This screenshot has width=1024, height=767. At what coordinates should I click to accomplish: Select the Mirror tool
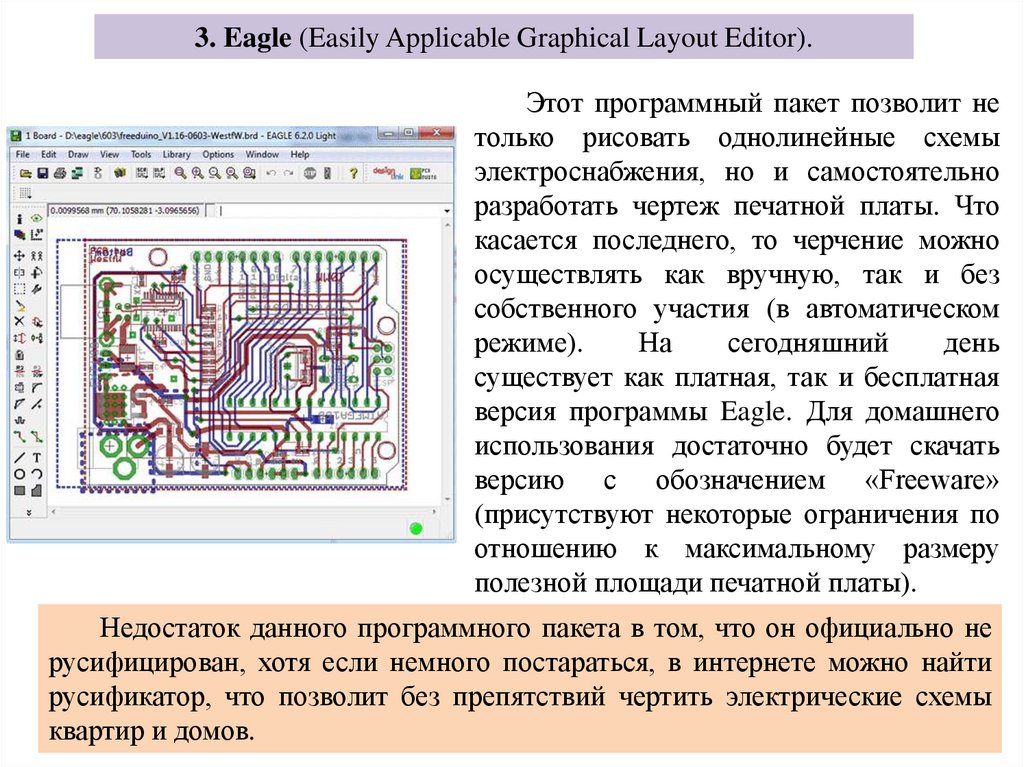[19, 272]
